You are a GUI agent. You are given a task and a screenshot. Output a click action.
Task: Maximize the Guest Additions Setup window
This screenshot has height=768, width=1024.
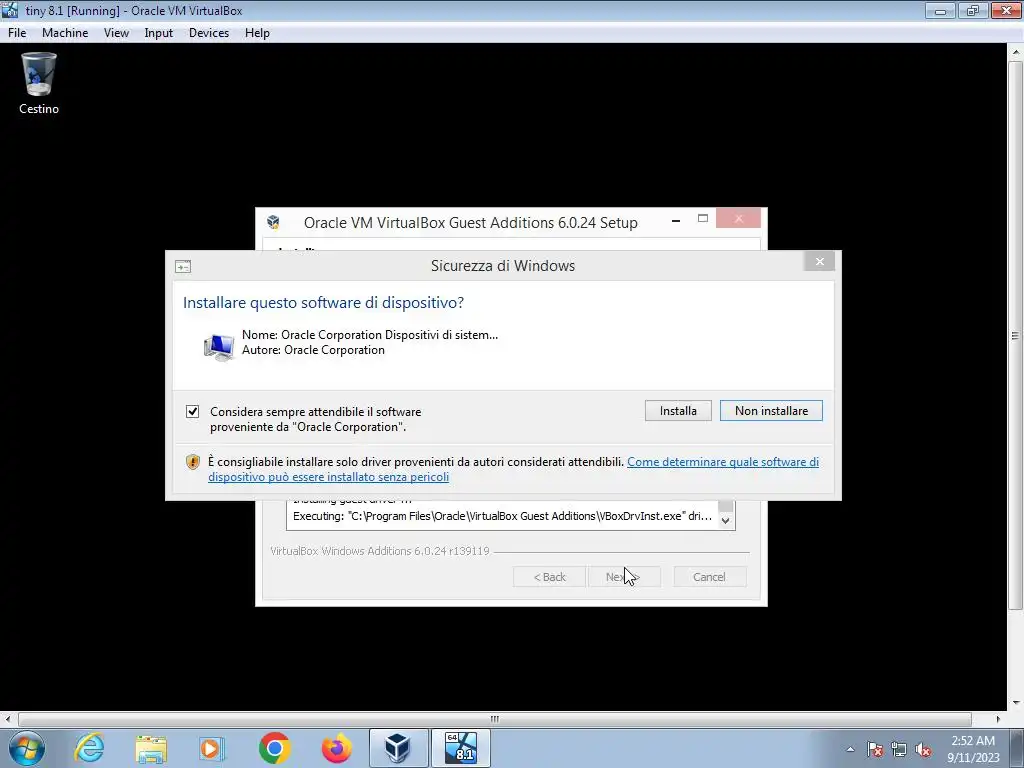703,219
